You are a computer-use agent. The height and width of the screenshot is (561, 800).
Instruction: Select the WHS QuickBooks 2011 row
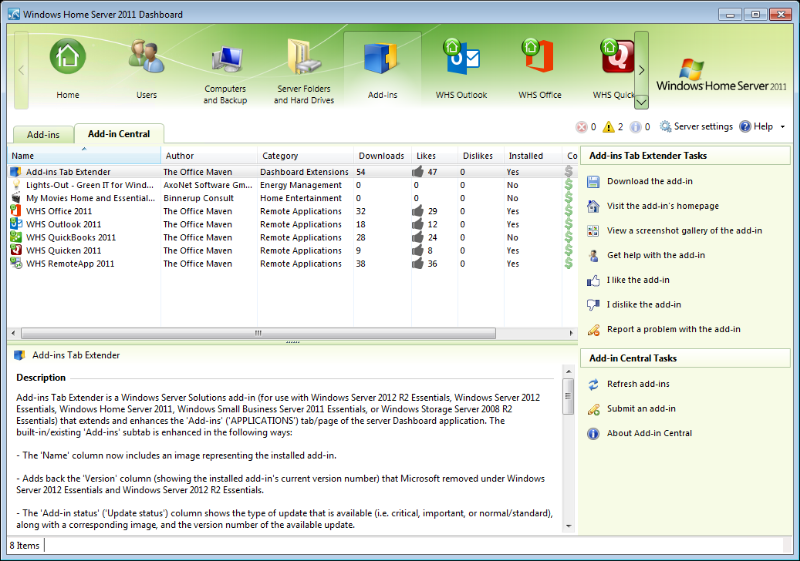[291, 238]
